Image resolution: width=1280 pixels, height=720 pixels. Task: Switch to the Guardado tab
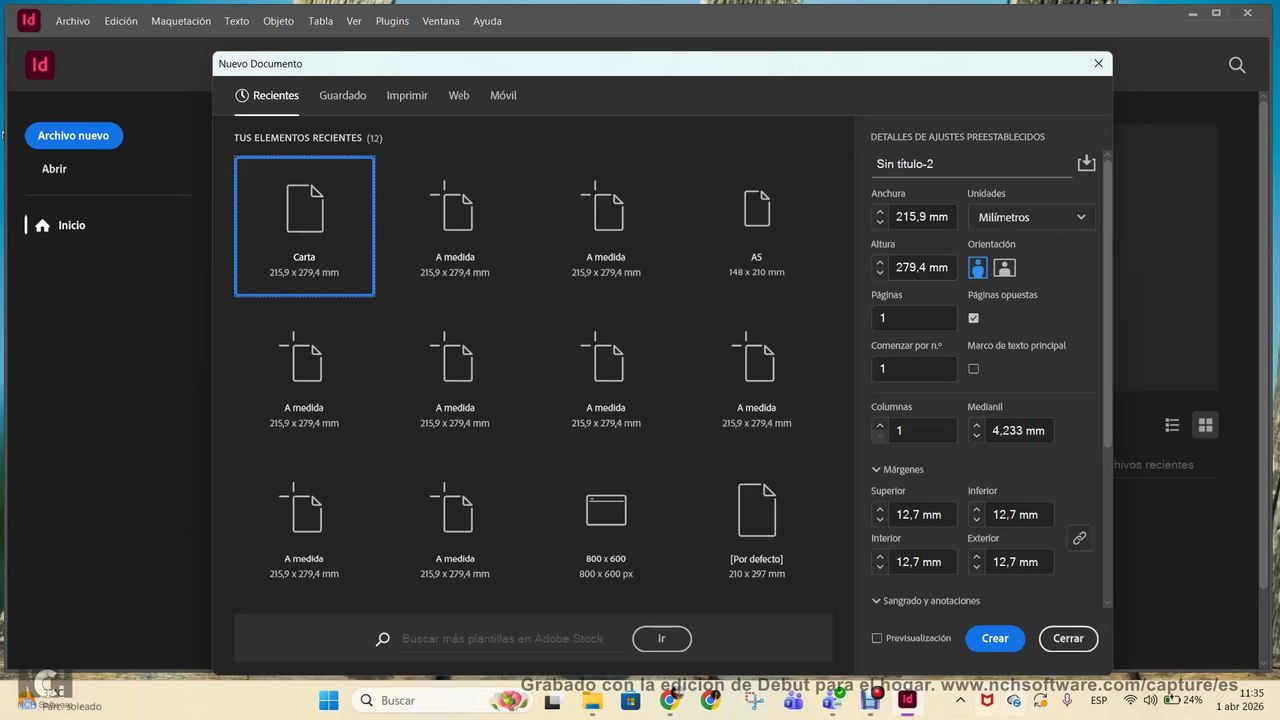tap(343, 96)
